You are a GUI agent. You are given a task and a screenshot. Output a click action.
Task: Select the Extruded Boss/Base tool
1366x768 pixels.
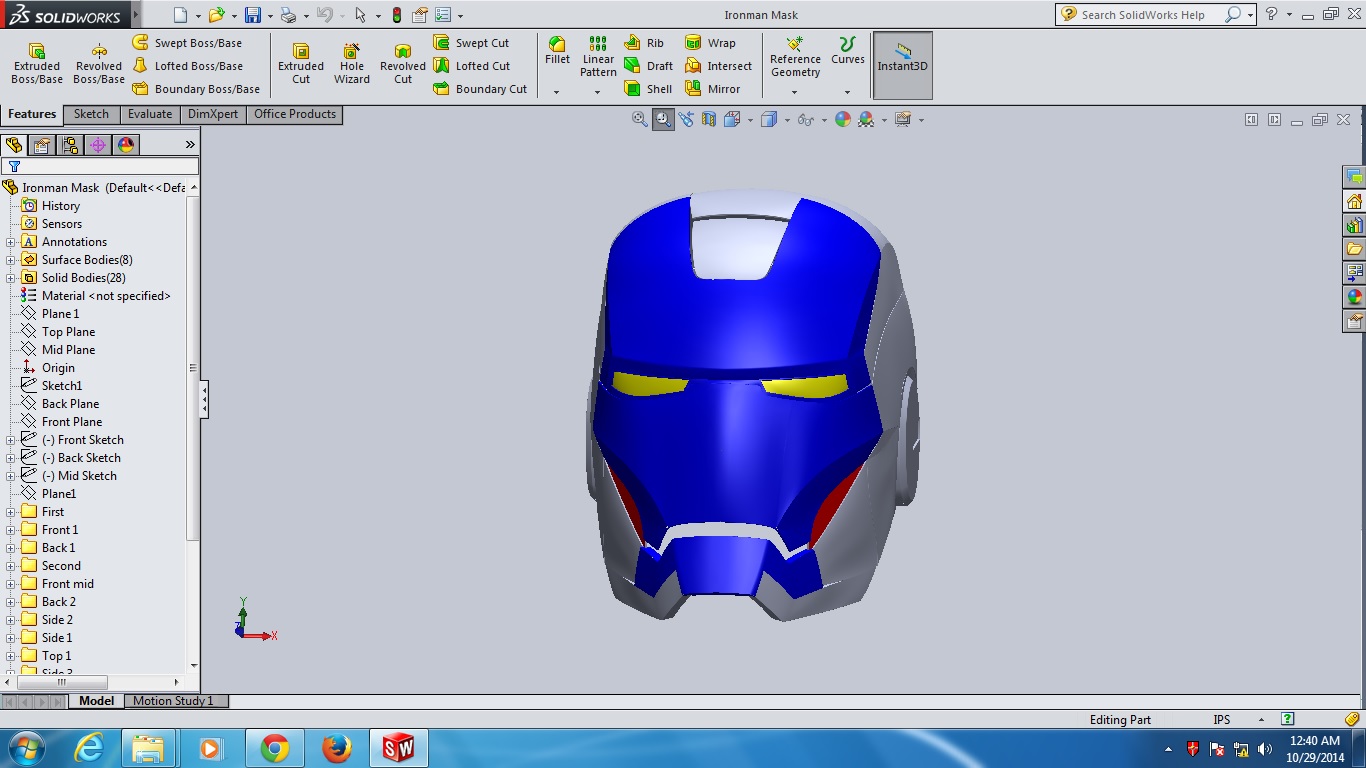pyautogui.click(x=37, y=64)
